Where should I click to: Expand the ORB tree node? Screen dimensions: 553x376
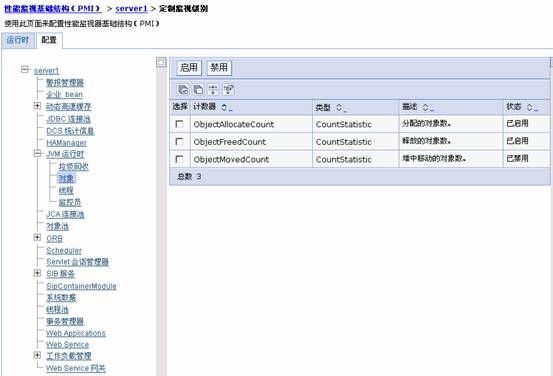37,237
